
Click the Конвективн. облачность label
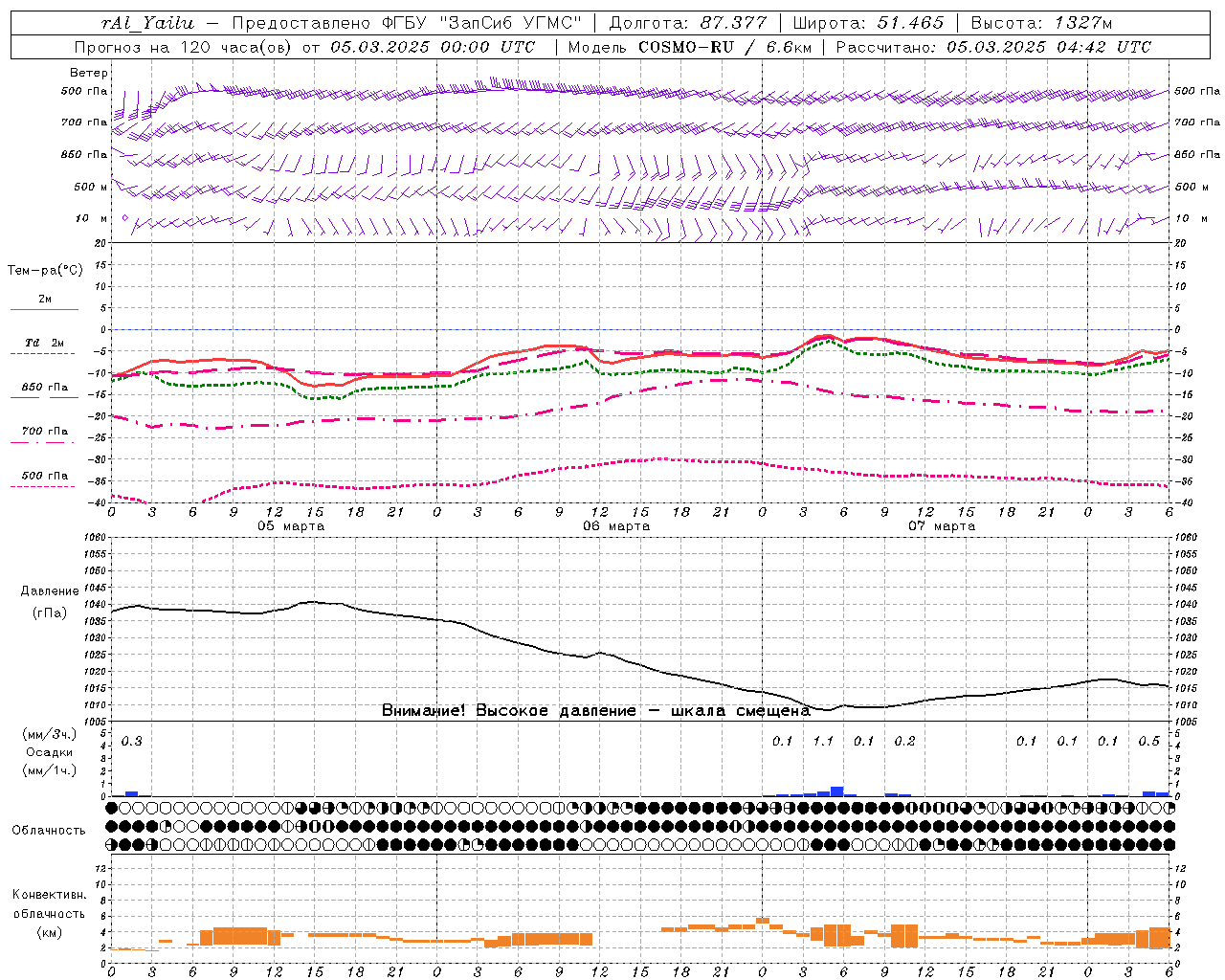[x=49, y=904]
